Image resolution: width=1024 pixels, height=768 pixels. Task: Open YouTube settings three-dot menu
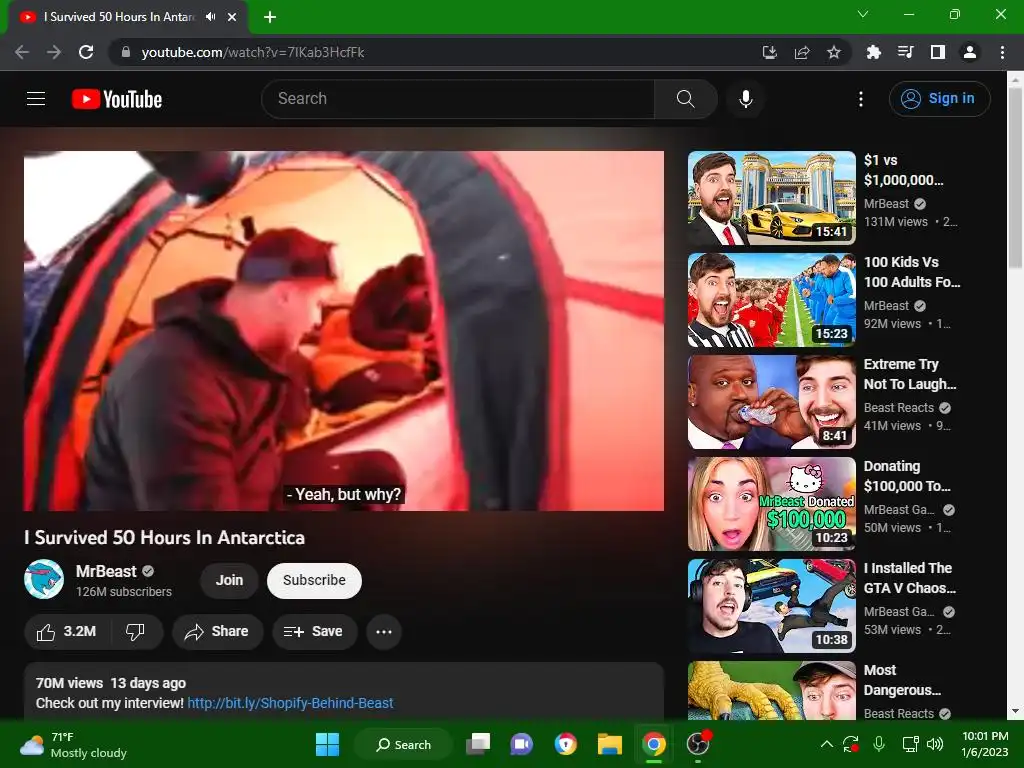click(861, 99)
